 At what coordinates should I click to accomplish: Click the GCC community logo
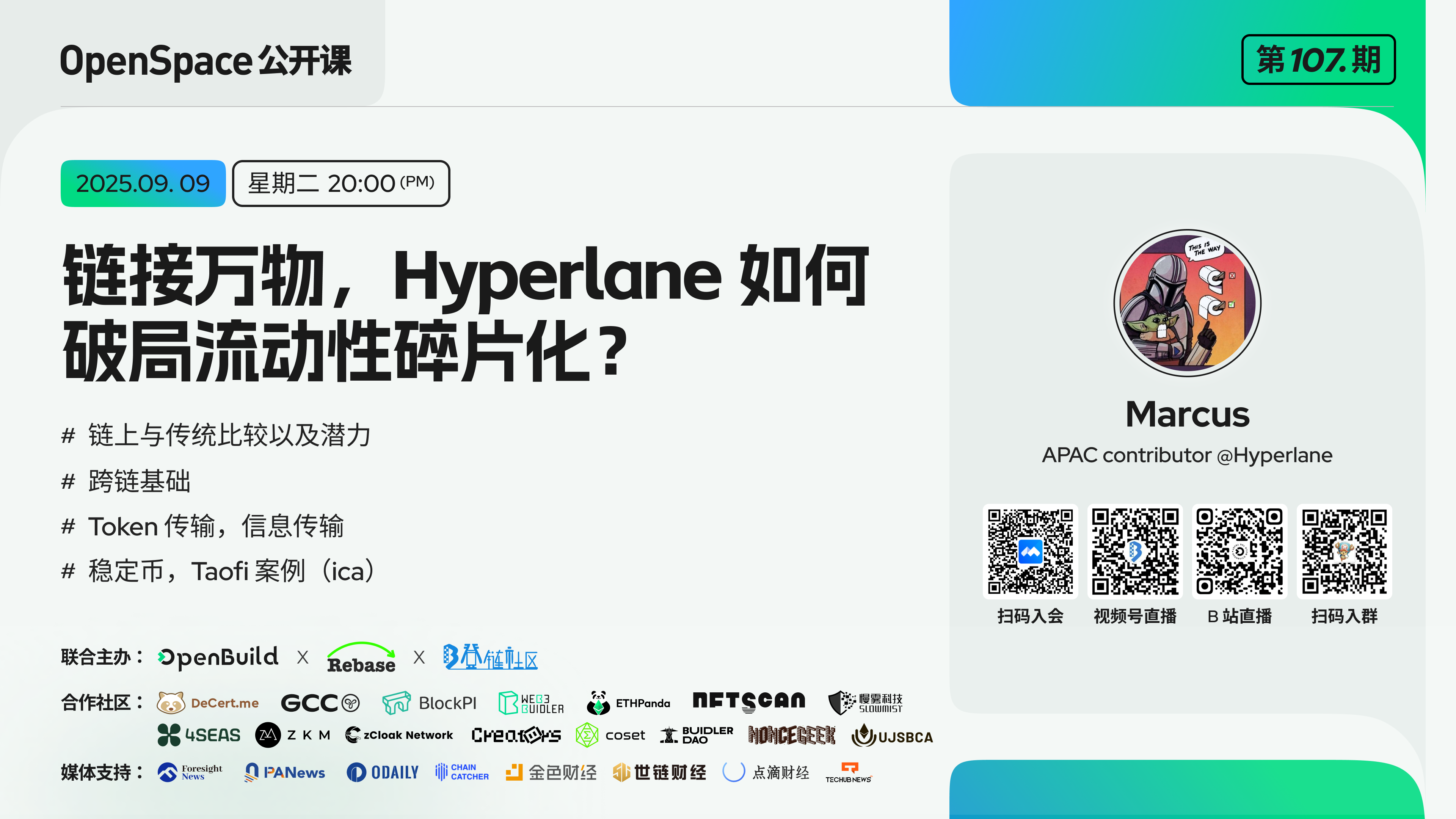coord(320,703)
